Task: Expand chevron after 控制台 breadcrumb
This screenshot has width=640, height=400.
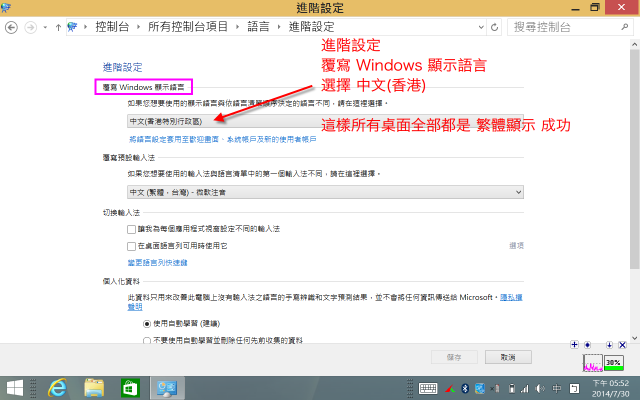Action: click(138, 27)
